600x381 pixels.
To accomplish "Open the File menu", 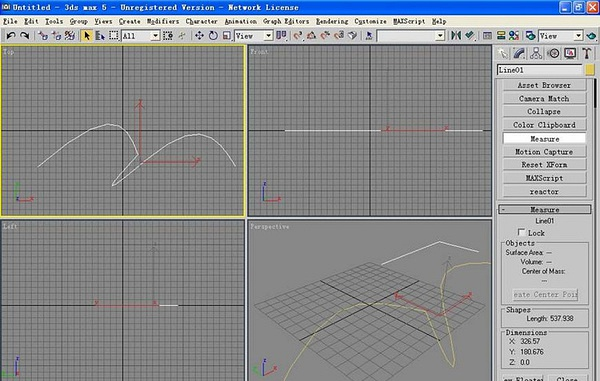I will click(x=10, y=21).
